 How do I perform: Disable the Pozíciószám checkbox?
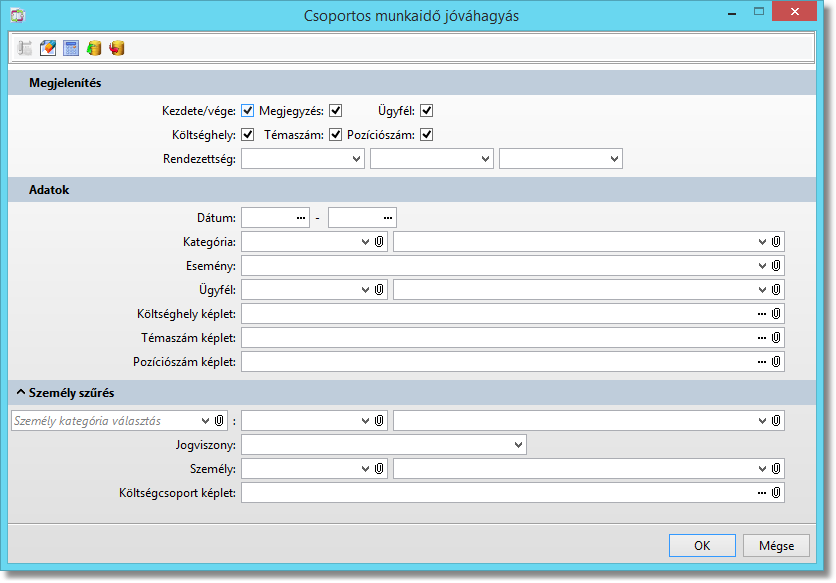(426, 135)
